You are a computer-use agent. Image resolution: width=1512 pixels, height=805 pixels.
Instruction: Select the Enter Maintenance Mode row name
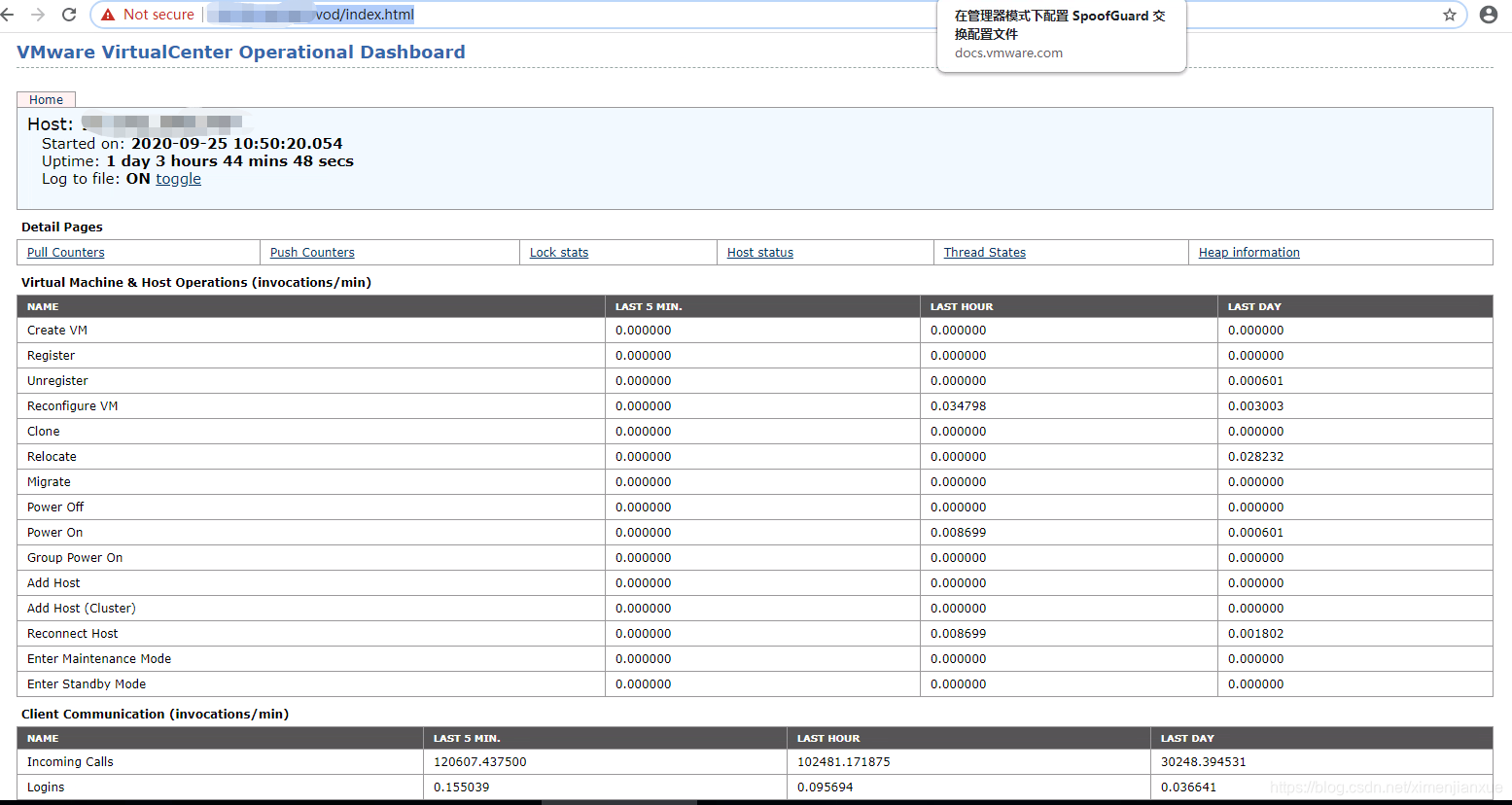point(99,659)
